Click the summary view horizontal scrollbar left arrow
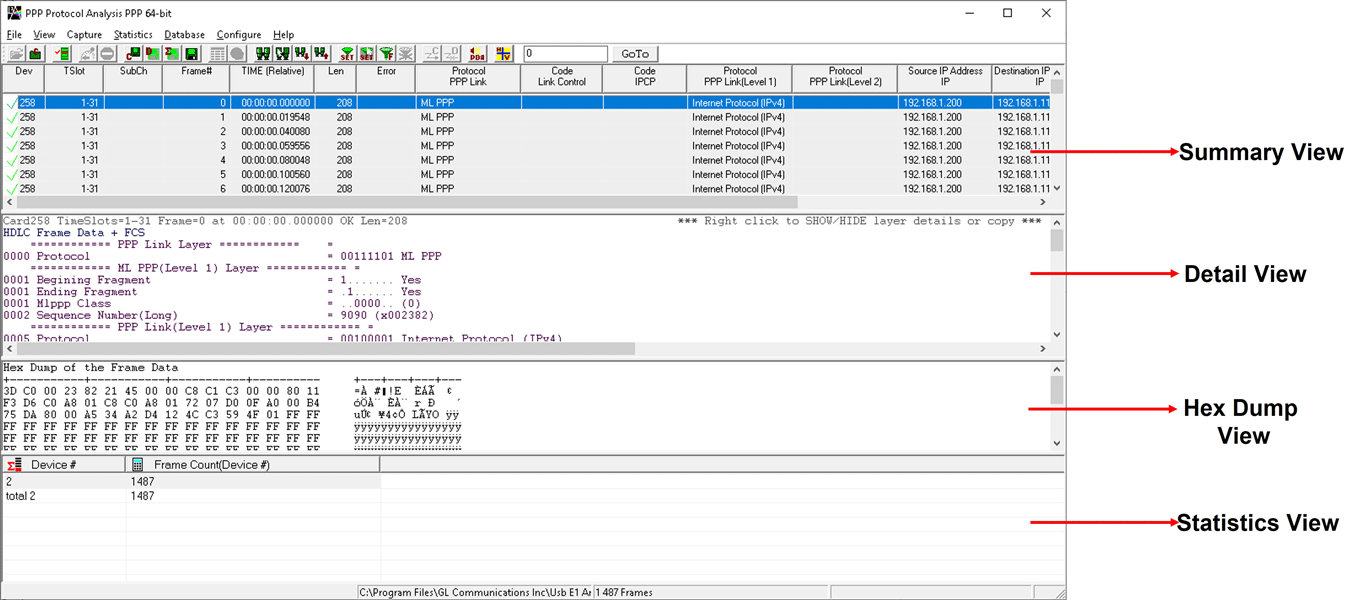Viewport: 1358px width, 600px height. [x=9, y=202]
